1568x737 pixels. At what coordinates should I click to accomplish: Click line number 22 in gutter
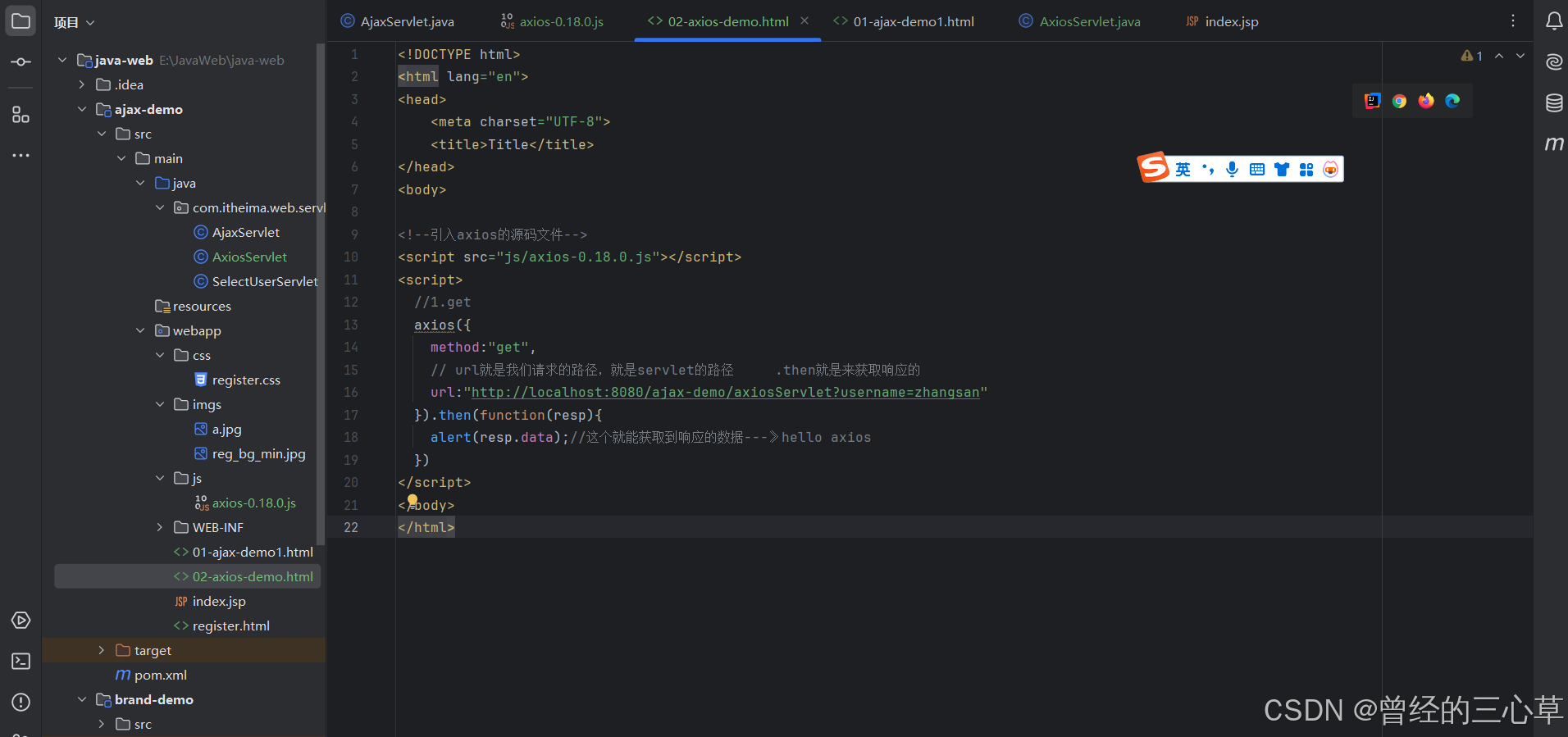point(351,527)
